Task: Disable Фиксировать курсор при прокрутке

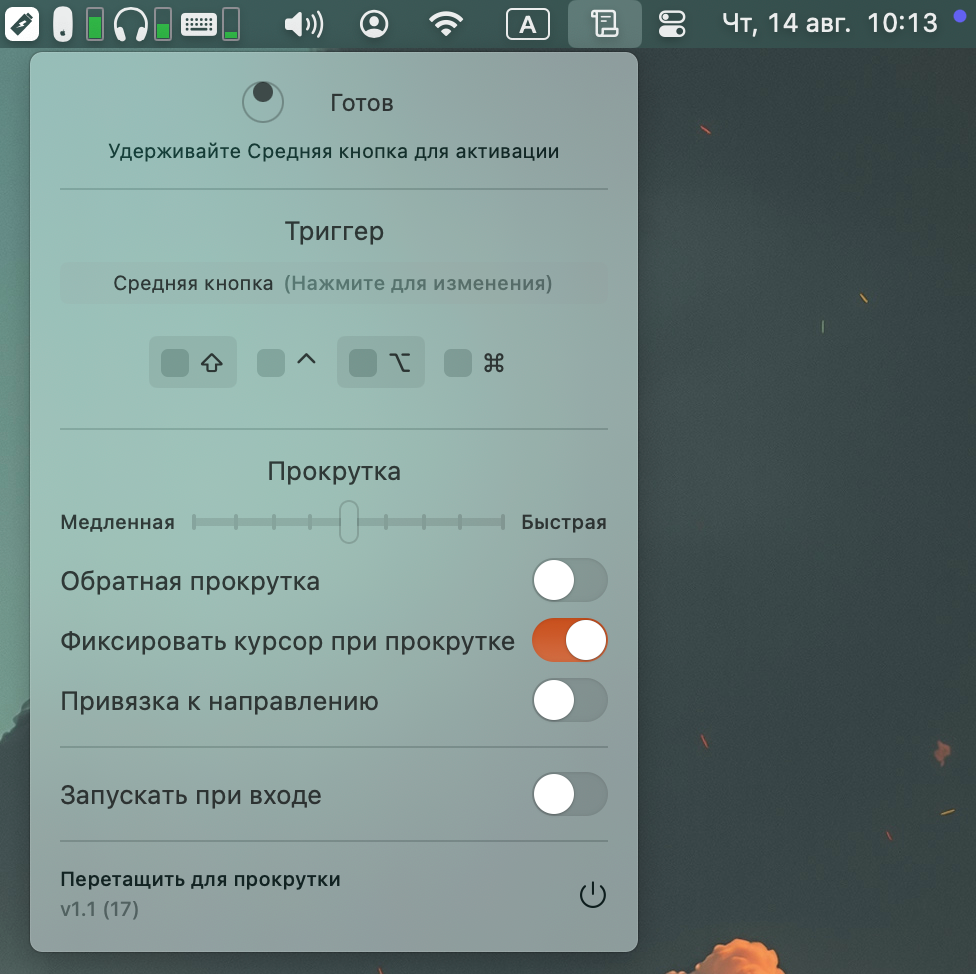Action: (569, 641)
